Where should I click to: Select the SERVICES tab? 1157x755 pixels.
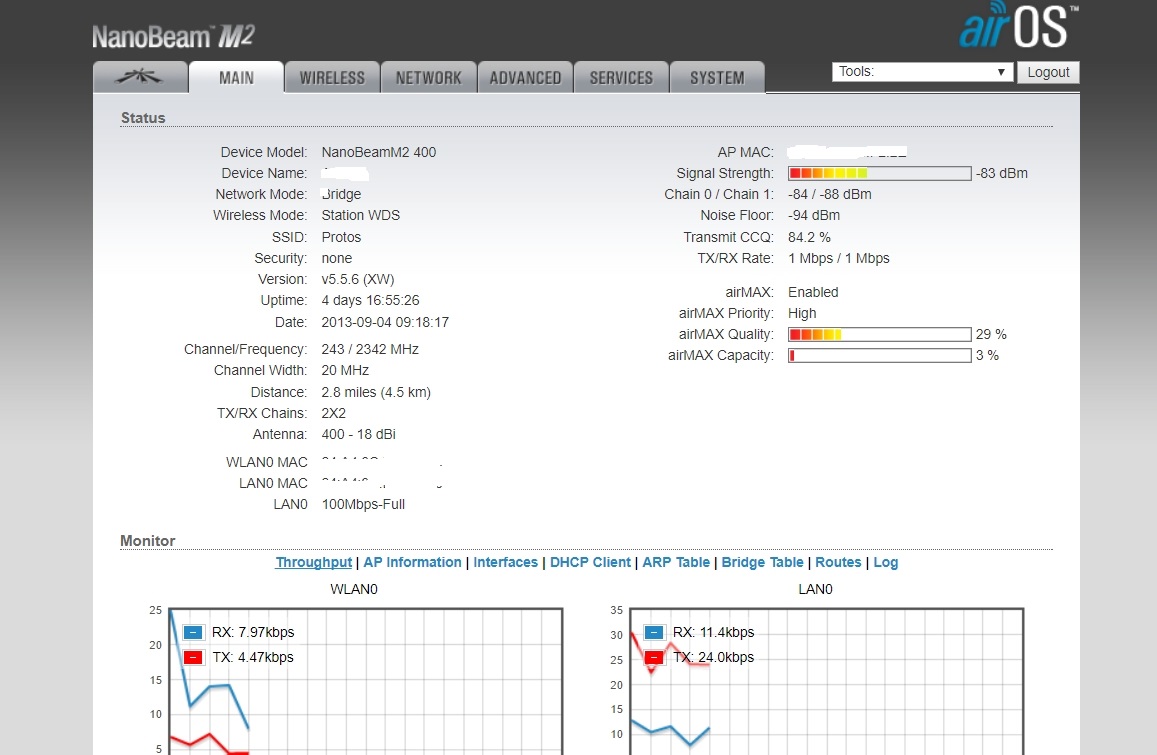point(621,77)
